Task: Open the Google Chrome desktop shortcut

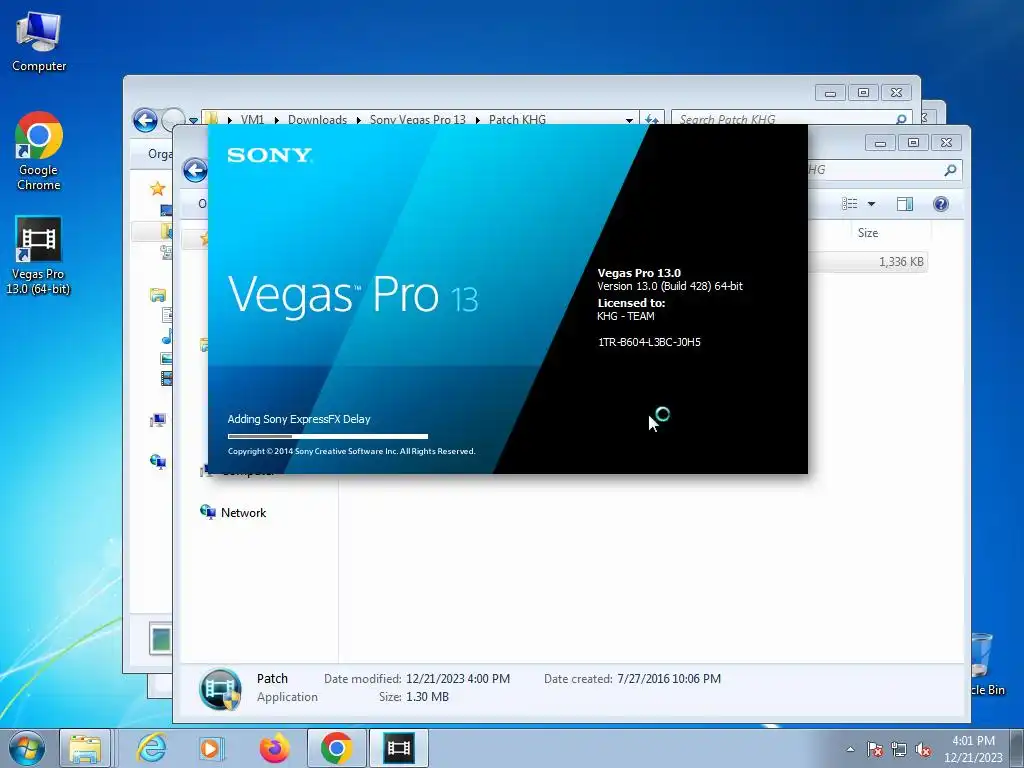Action: tap(39, 152)
